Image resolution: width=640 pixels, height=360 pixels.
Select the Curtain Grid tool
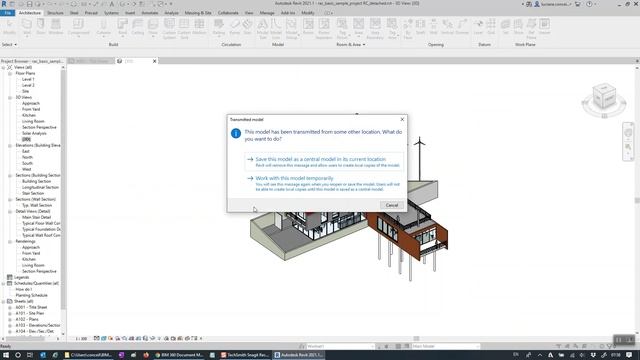[184, 29]
